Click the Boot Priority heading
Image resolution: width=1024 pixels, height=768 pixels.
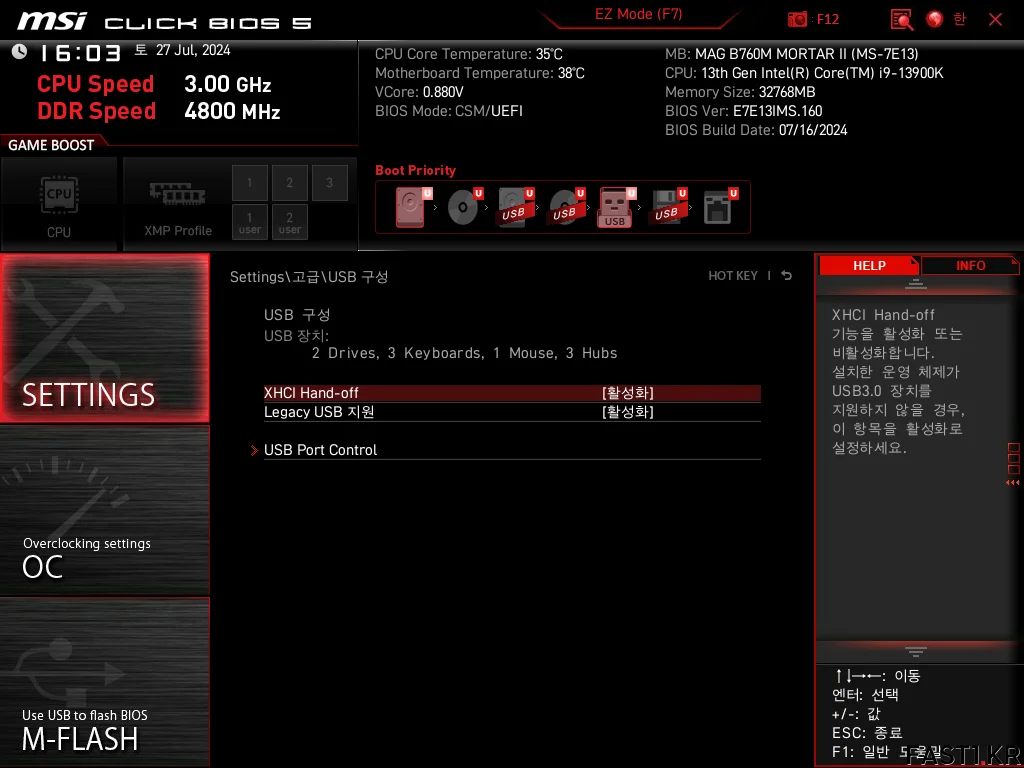click(x=415, y=170)
